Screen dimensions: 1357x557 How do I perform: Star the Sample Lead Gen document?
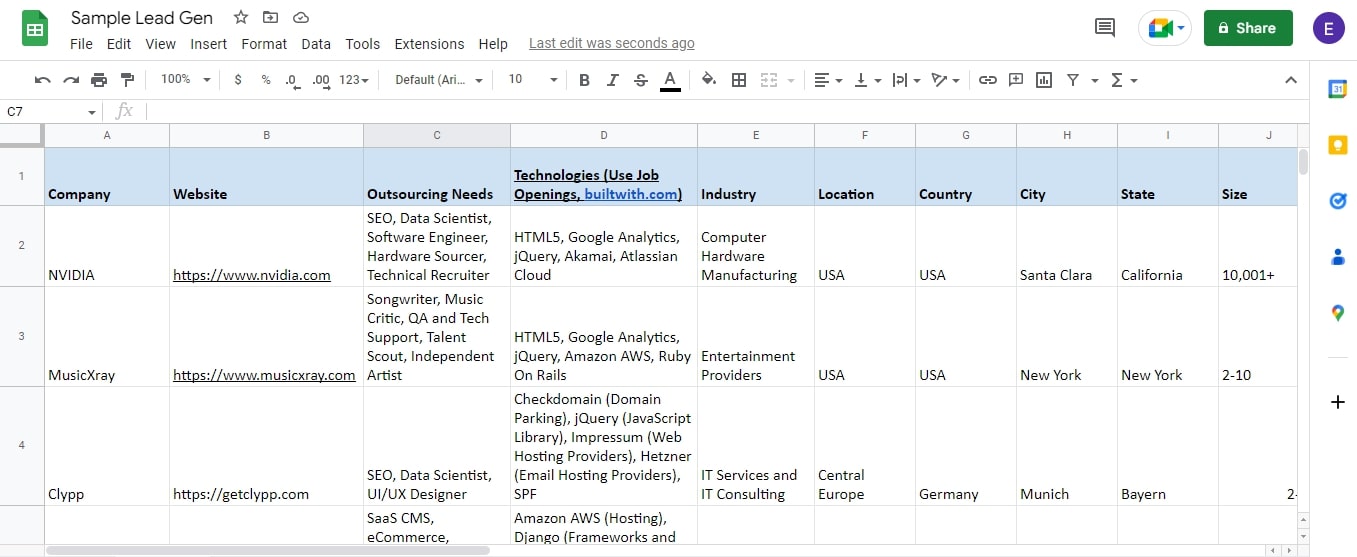pyautogui.click(x=241, y=18)
